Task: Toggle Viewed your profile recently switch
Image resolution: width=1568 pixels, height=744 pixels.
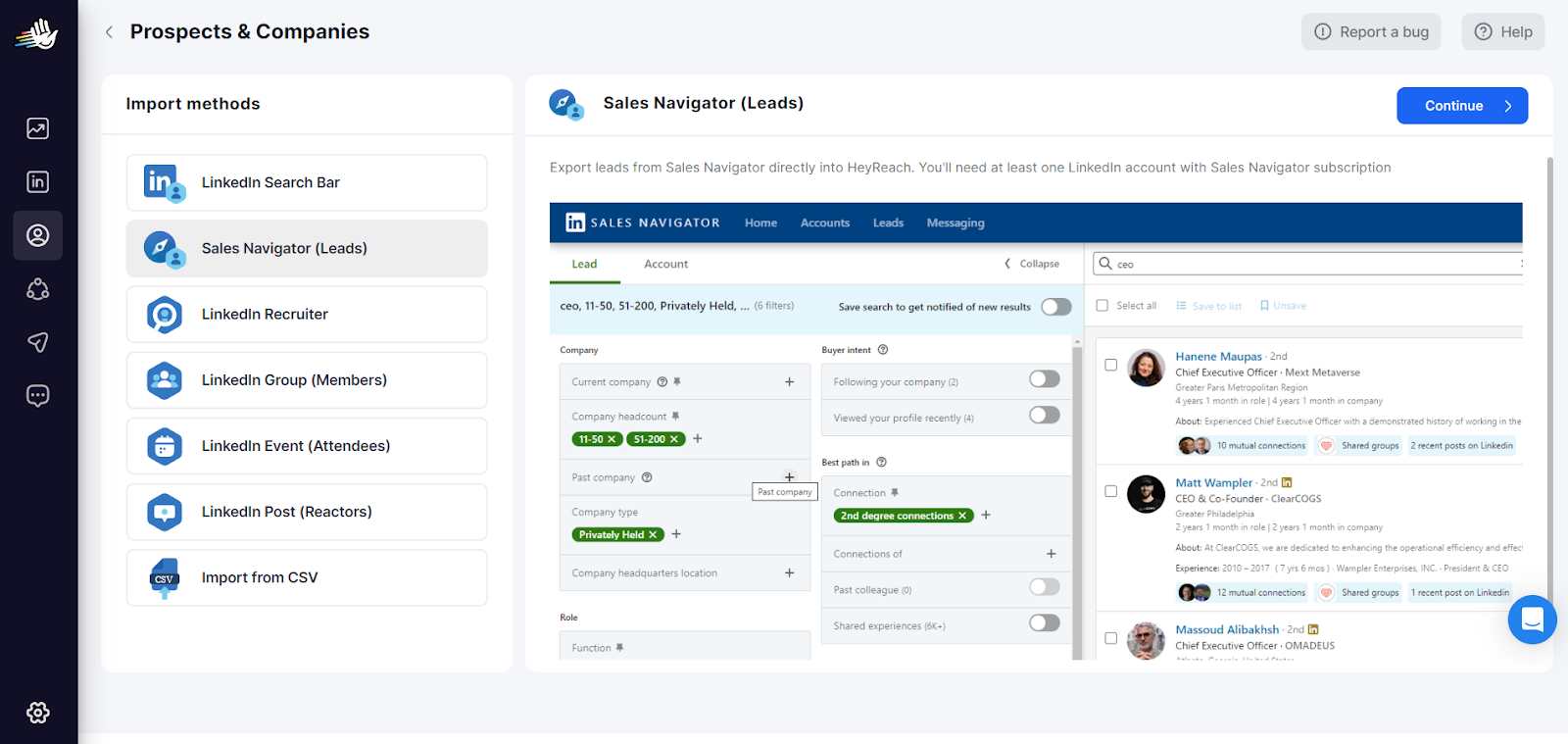Action: pos(1045,415)
